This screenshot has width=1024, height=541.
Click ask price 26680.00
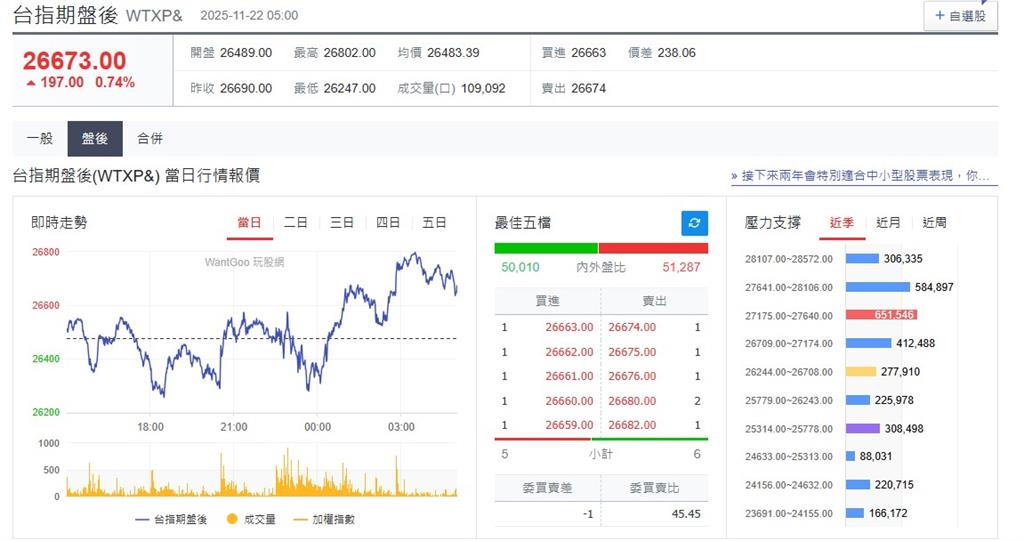[x=632, y=401]
